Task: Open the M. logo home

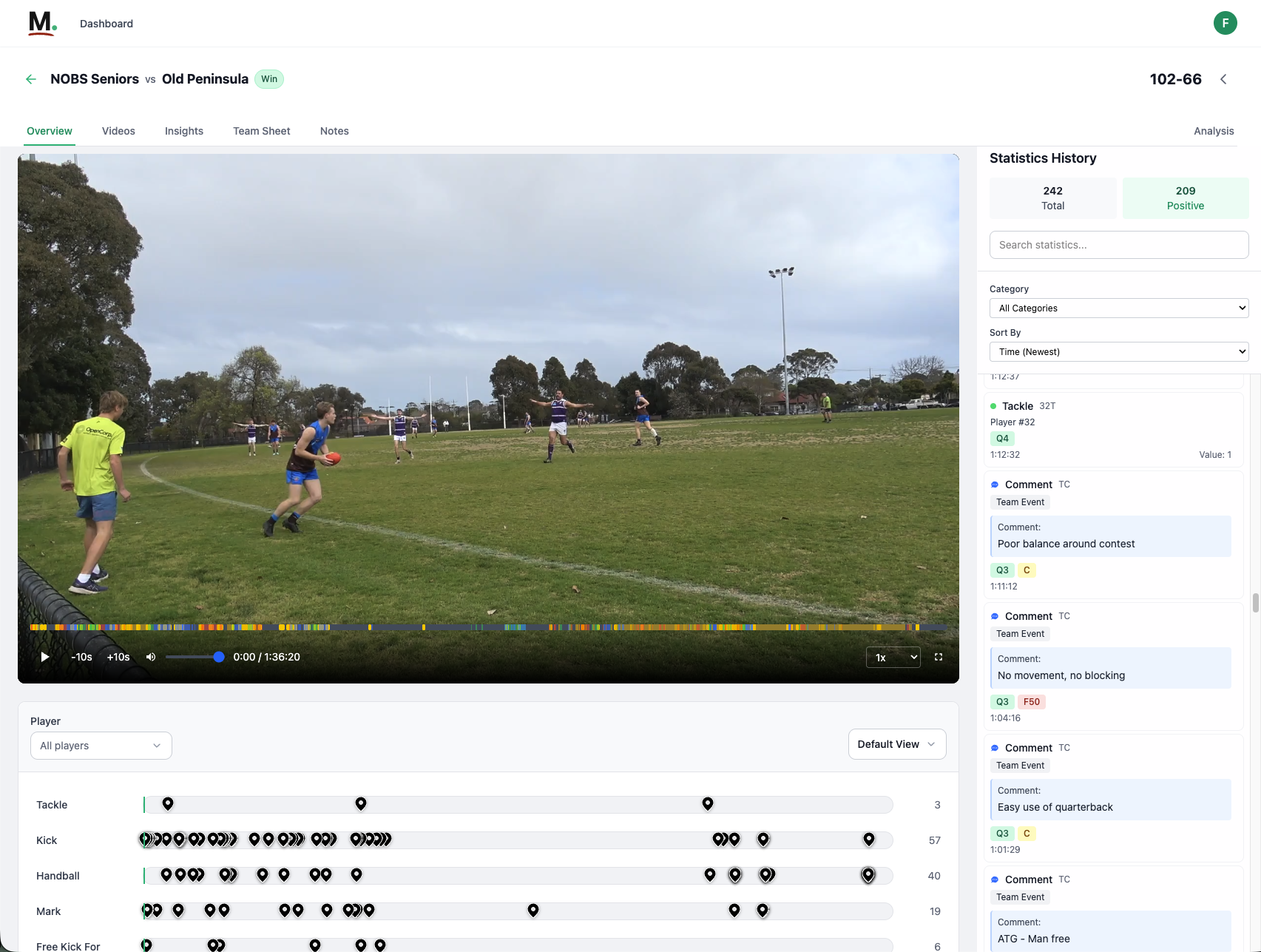Action: point(42,24)
